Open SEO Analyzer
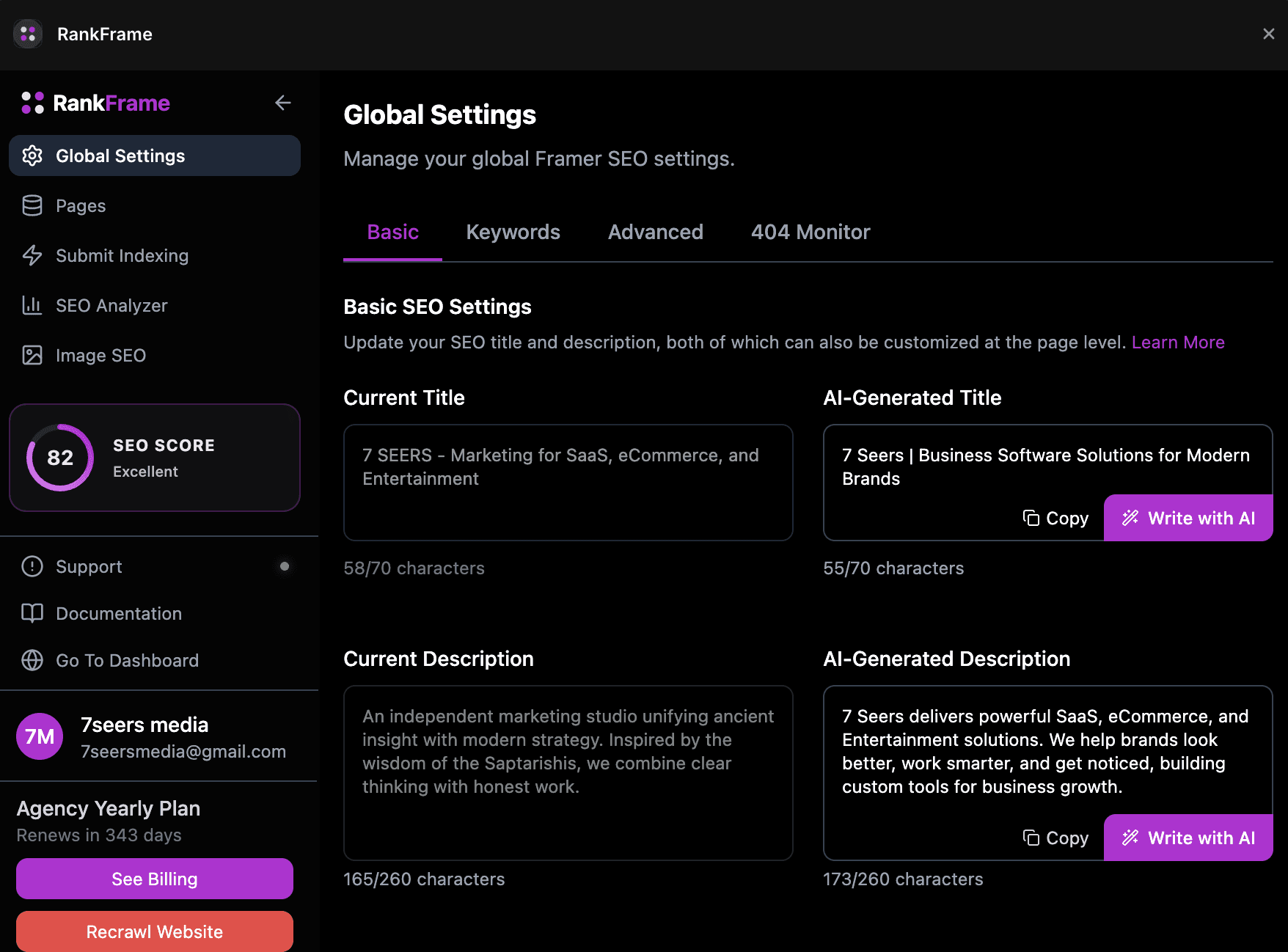Image resolution: width=1288 pixels, height=952 pixels. (155, 305)
